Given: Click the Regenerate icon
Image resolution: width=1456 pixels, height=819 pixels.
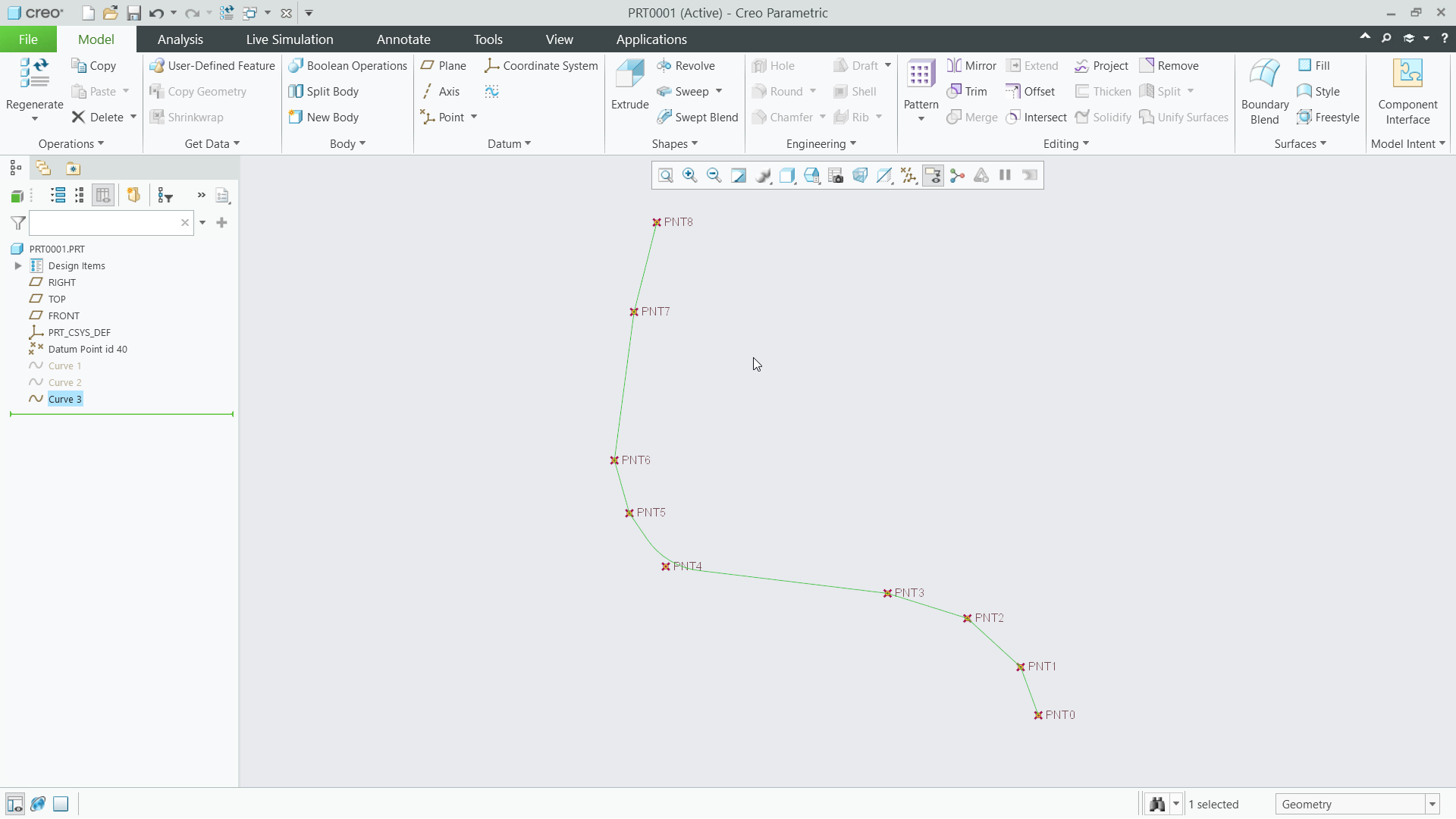Looking at the screenshot, I should coord(34,74).
